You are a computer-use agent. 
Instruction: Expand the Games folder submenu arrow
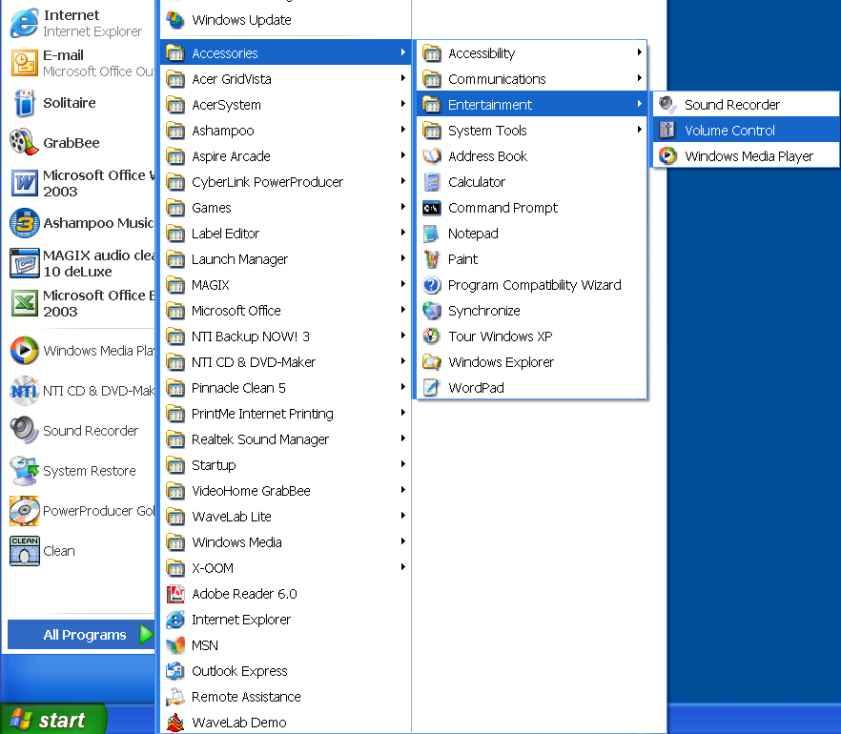pyautogui.click(x=402, y=208)
